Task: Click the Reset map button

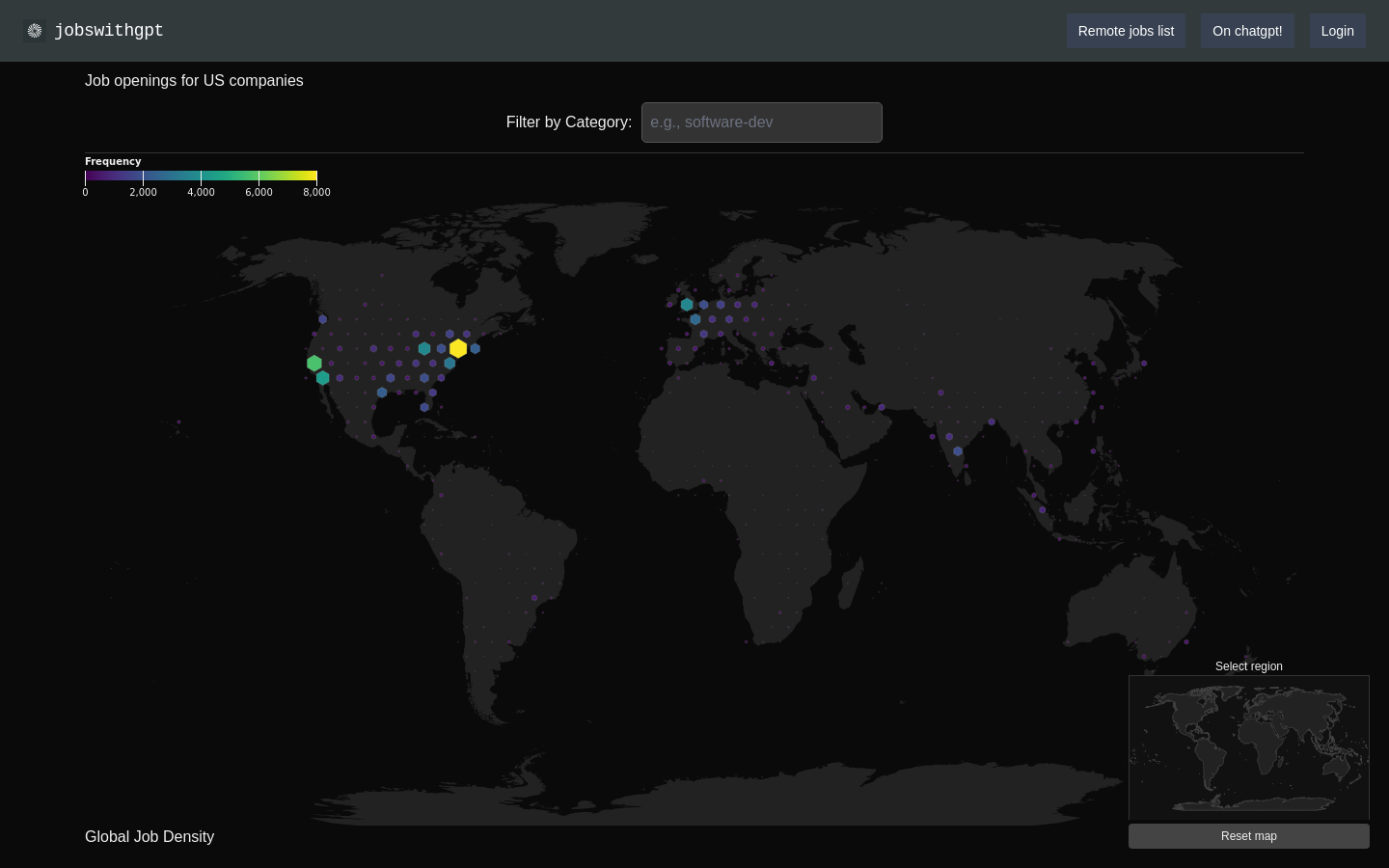Action: (x=1249, y=836)
